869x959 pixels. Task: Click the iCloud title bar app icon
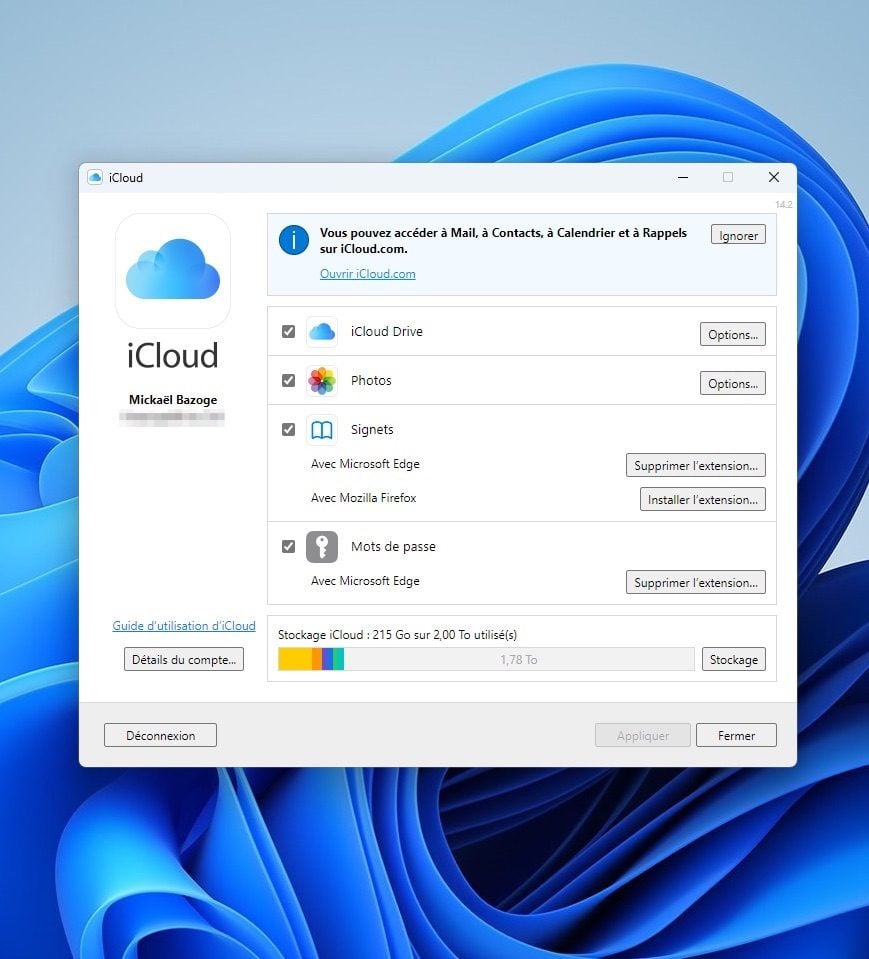pyautogui.click(x=95, y=177)
